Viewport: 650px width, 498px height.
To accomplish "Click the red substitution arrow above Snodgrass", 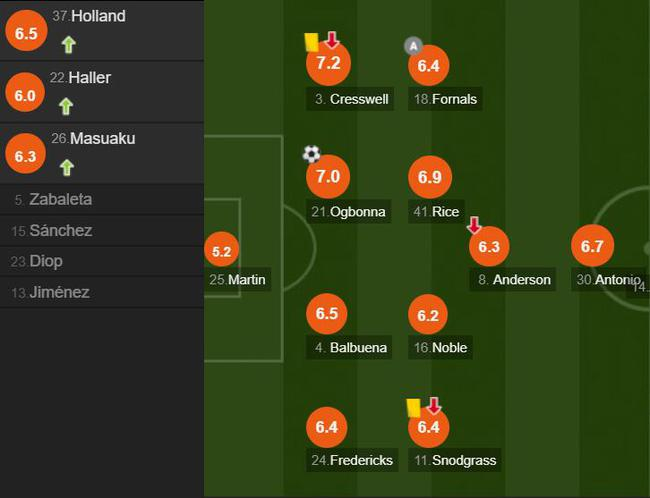I will [x=434, y=406].
